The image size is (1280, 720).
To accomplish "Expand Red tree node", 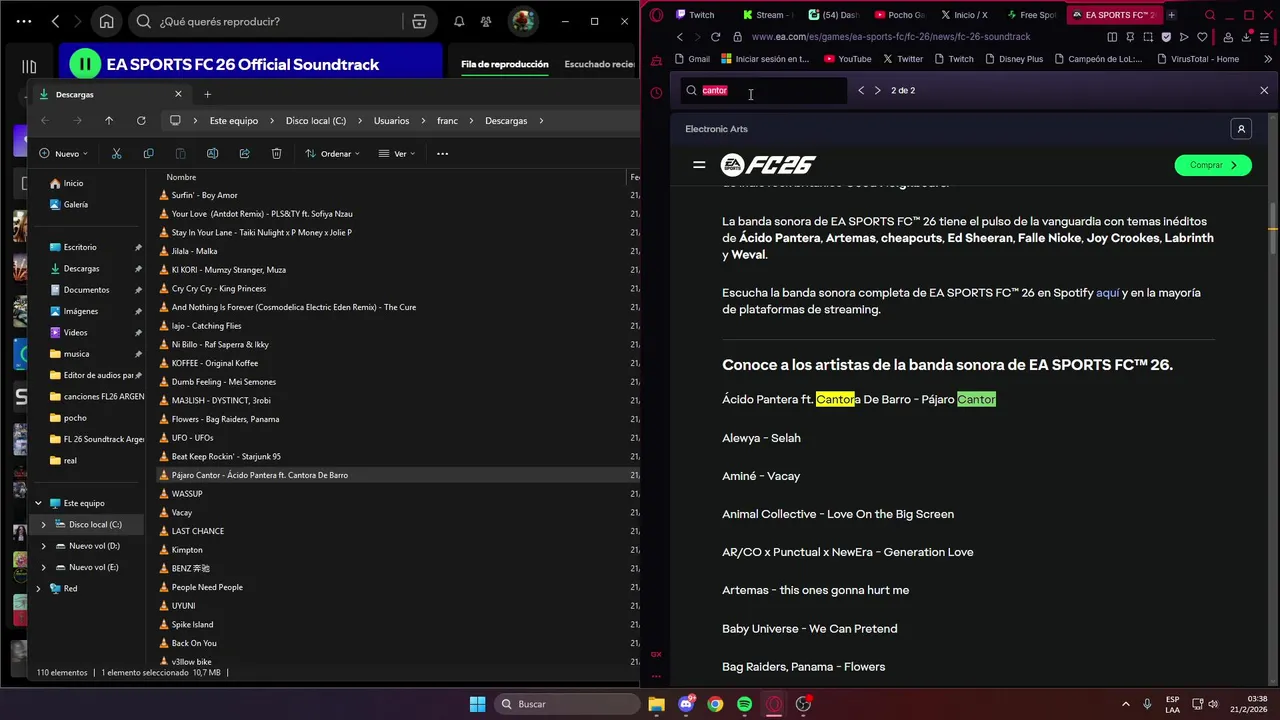I will [x=38, y=588].
